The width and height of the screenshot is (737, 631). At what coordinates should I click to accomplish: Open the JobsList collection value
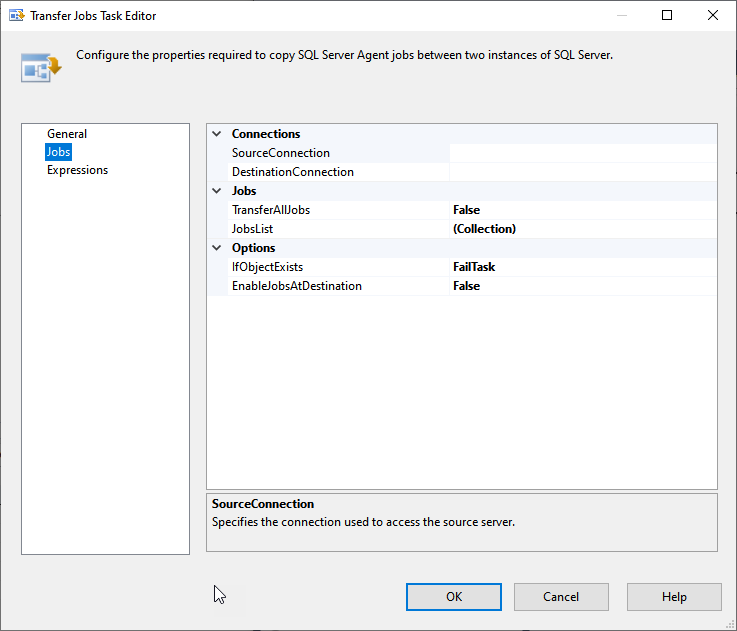[x=583, y=229]
